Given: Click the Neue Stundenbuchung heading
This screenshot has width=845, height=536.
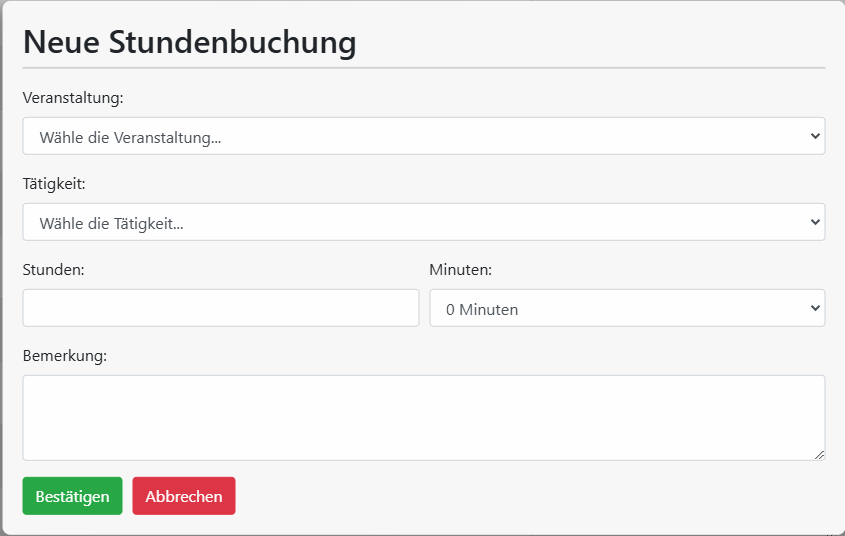Looking at the screenshot, I should 190,43.
